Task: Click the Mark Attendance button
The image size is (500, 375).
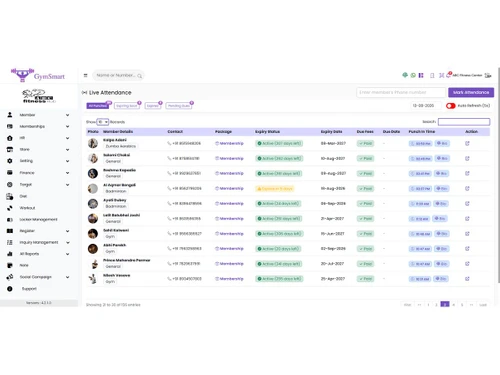Action: pos(471,92)
